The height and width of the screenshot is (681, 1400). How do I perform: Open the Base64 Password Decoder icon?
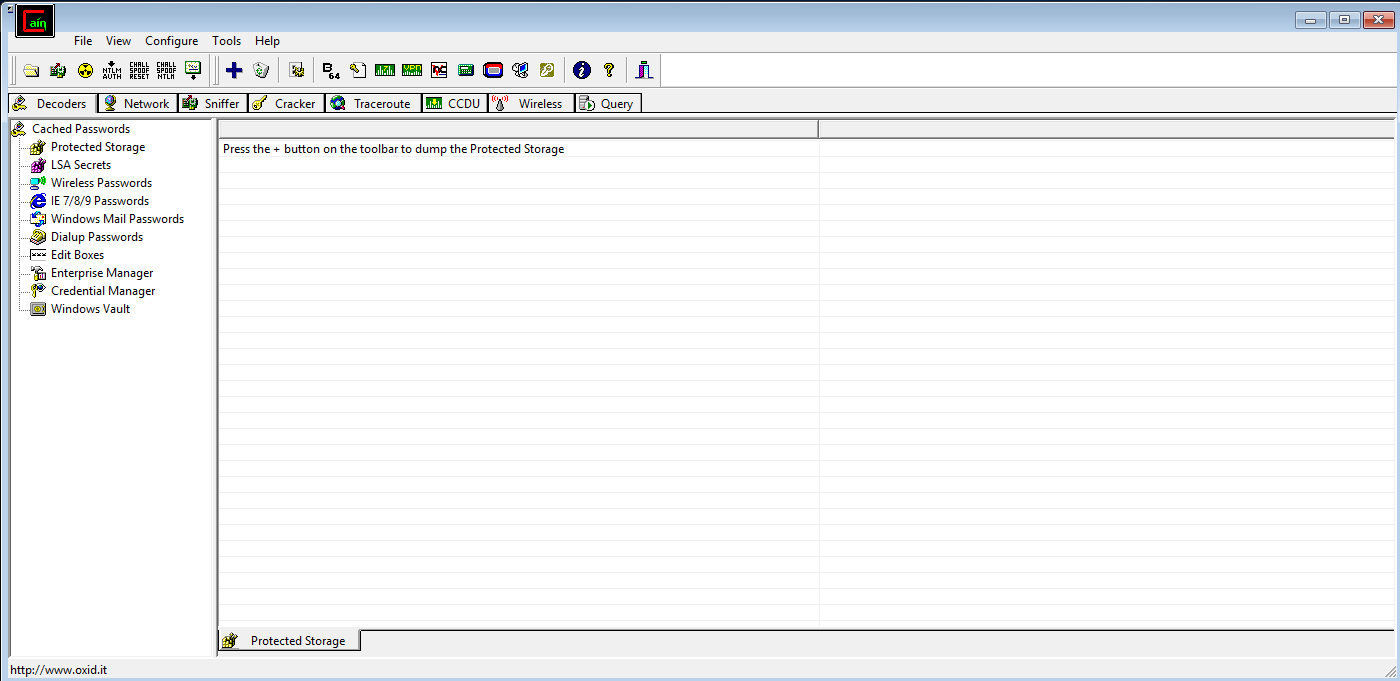pos(329,70)
